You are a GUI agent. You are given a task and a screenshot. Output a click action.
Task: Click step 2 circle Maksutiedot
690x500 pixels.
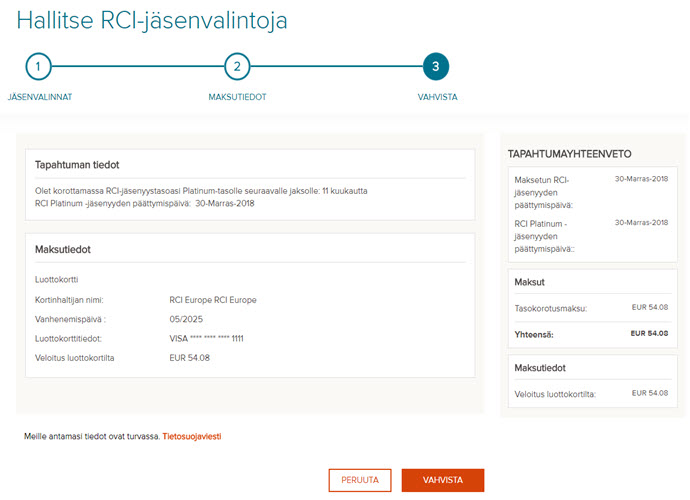[237, 66]
